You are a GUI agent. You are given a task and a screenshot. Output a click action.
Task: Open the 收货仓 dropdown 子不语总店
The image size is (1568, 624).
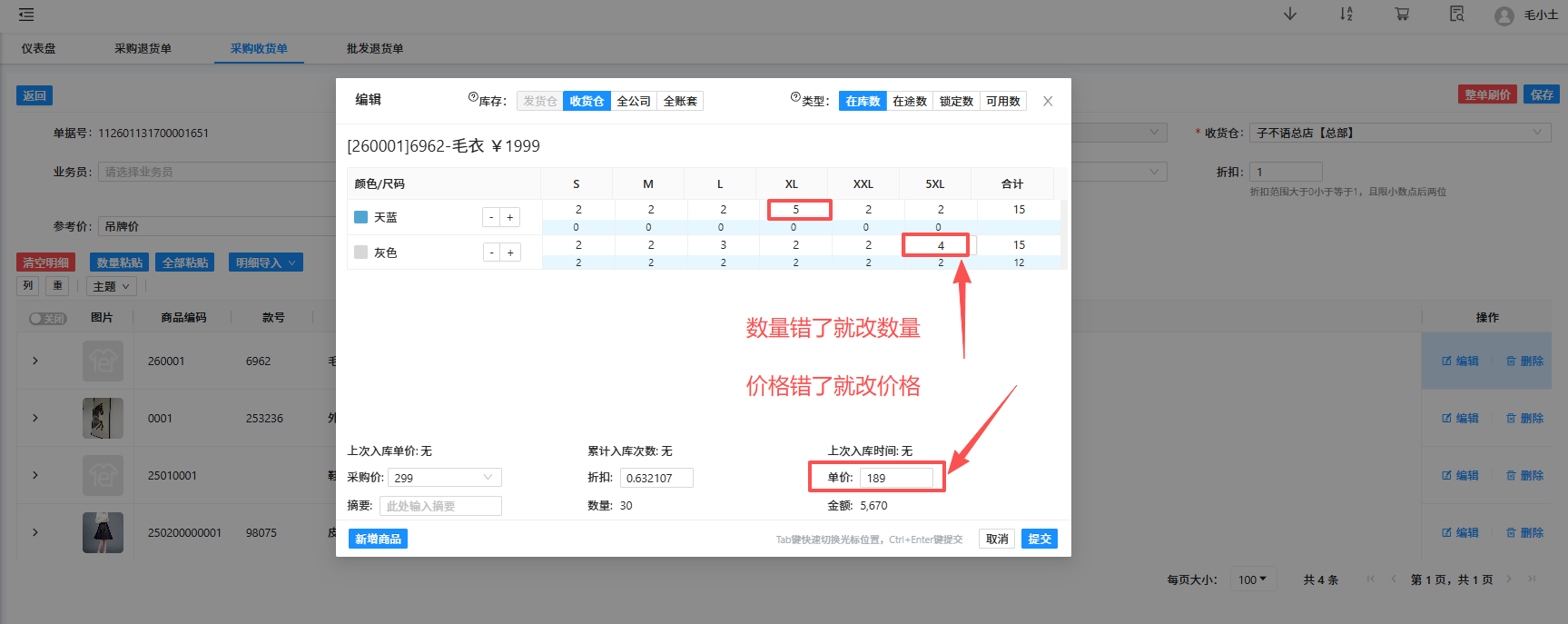(x=1401, y=133)
